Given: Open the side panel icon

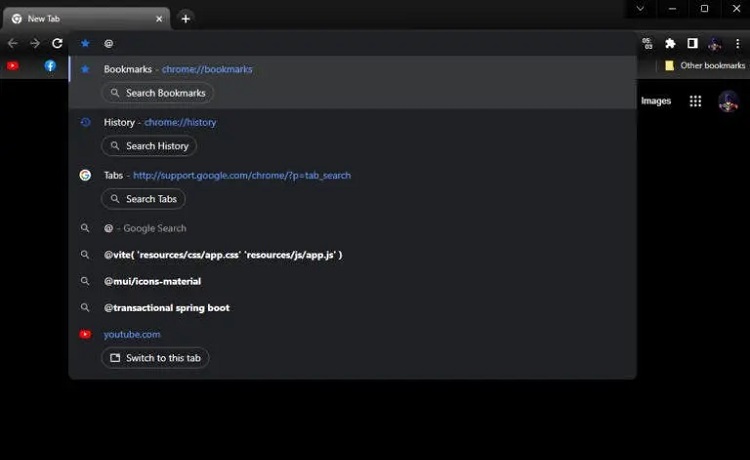Looking at the screenshot, I should coord(692,44).
